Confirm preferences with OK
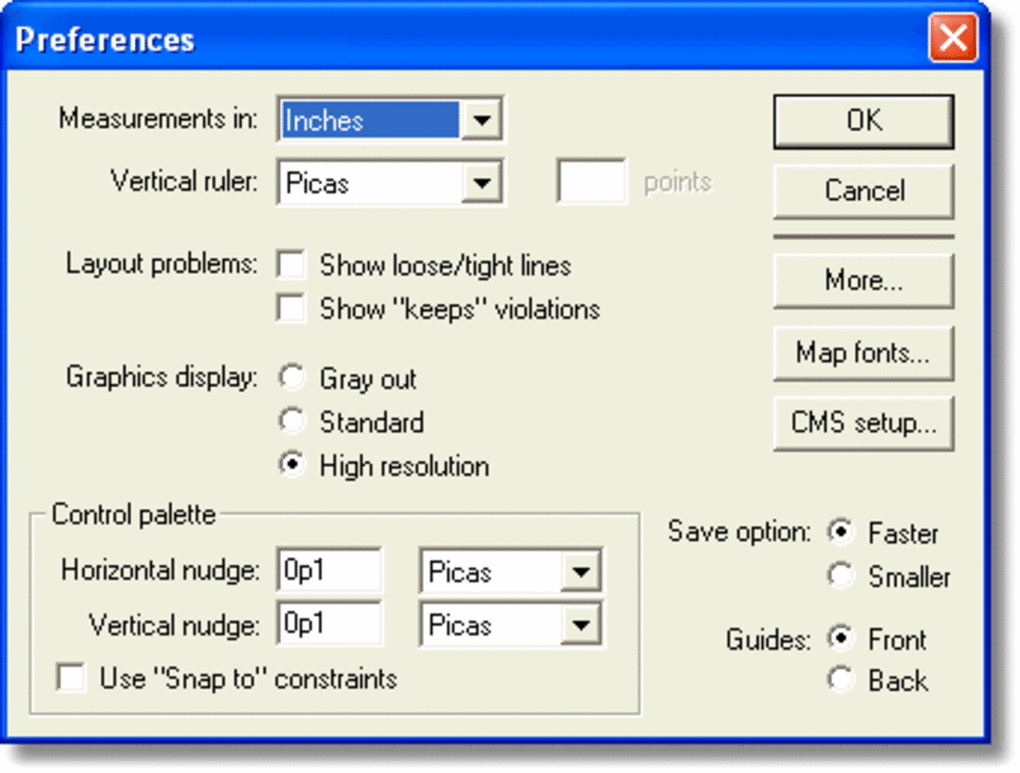Image resolution: width=1020 pixels, height=773 pixels. [x=862, y=120]
